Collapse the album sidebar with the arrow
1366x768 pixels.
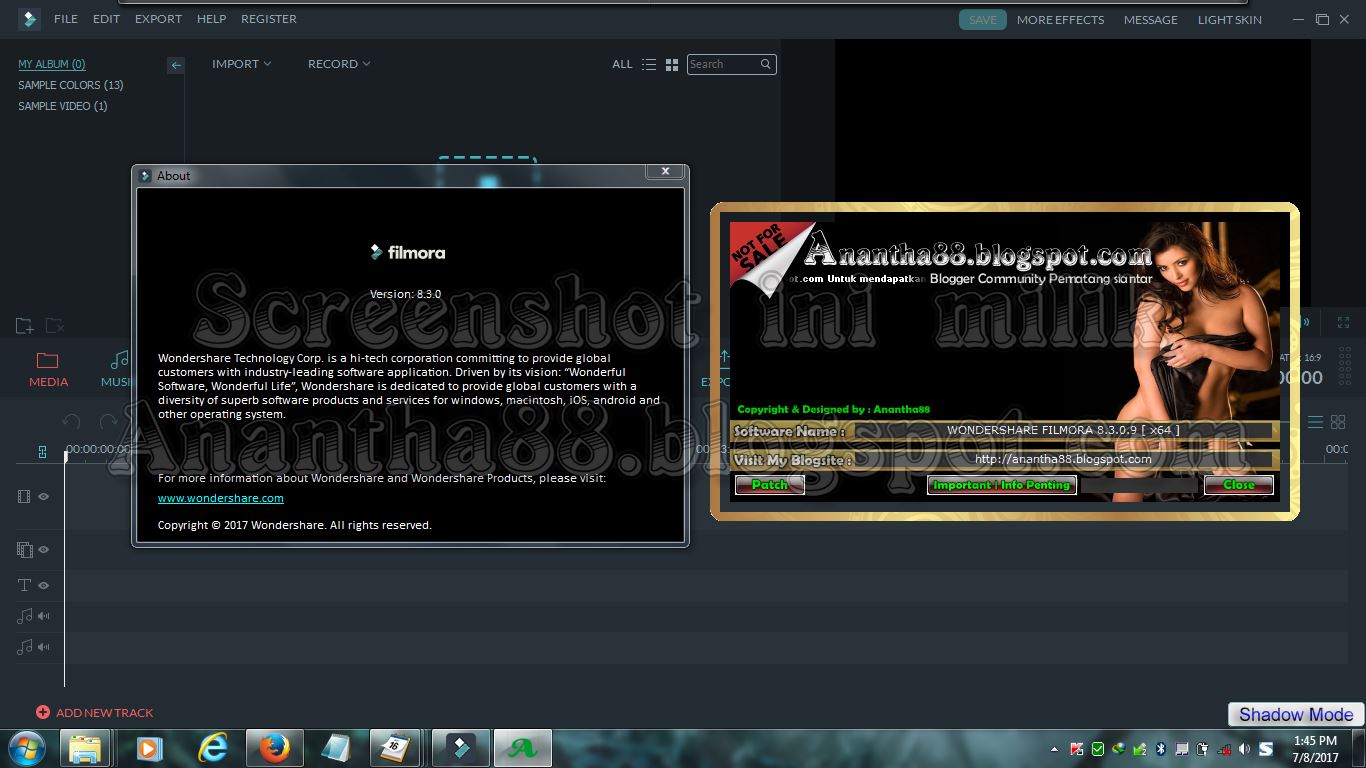176,65
